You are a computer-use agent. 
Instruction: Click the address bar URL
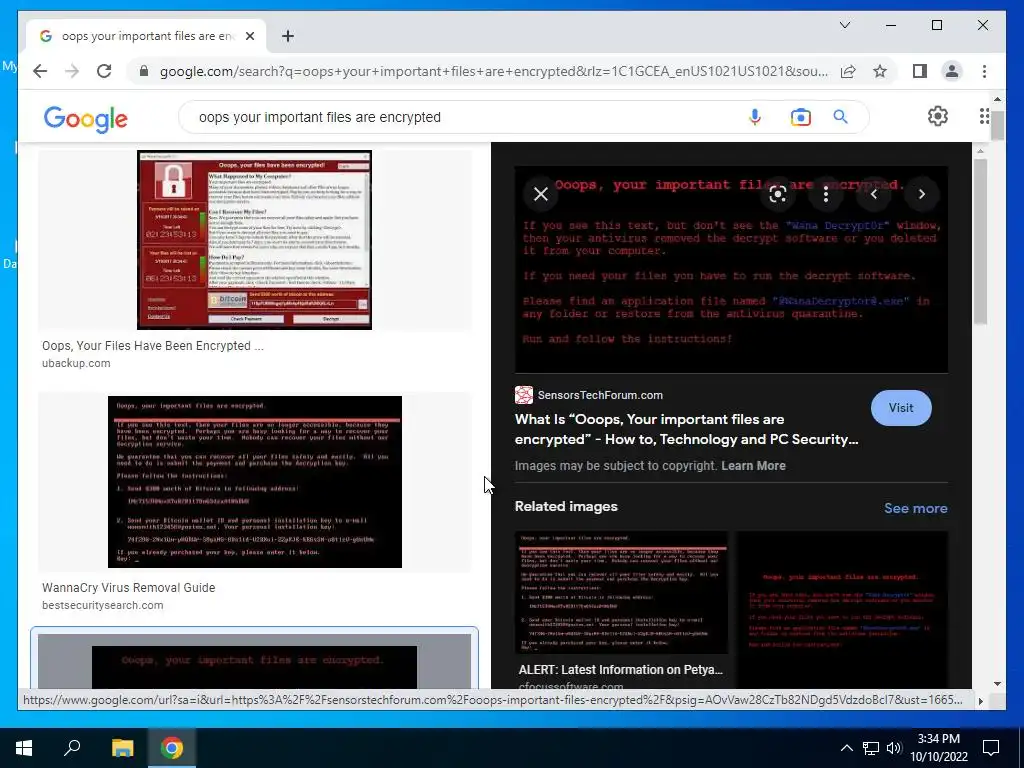(x=493, y=71)
